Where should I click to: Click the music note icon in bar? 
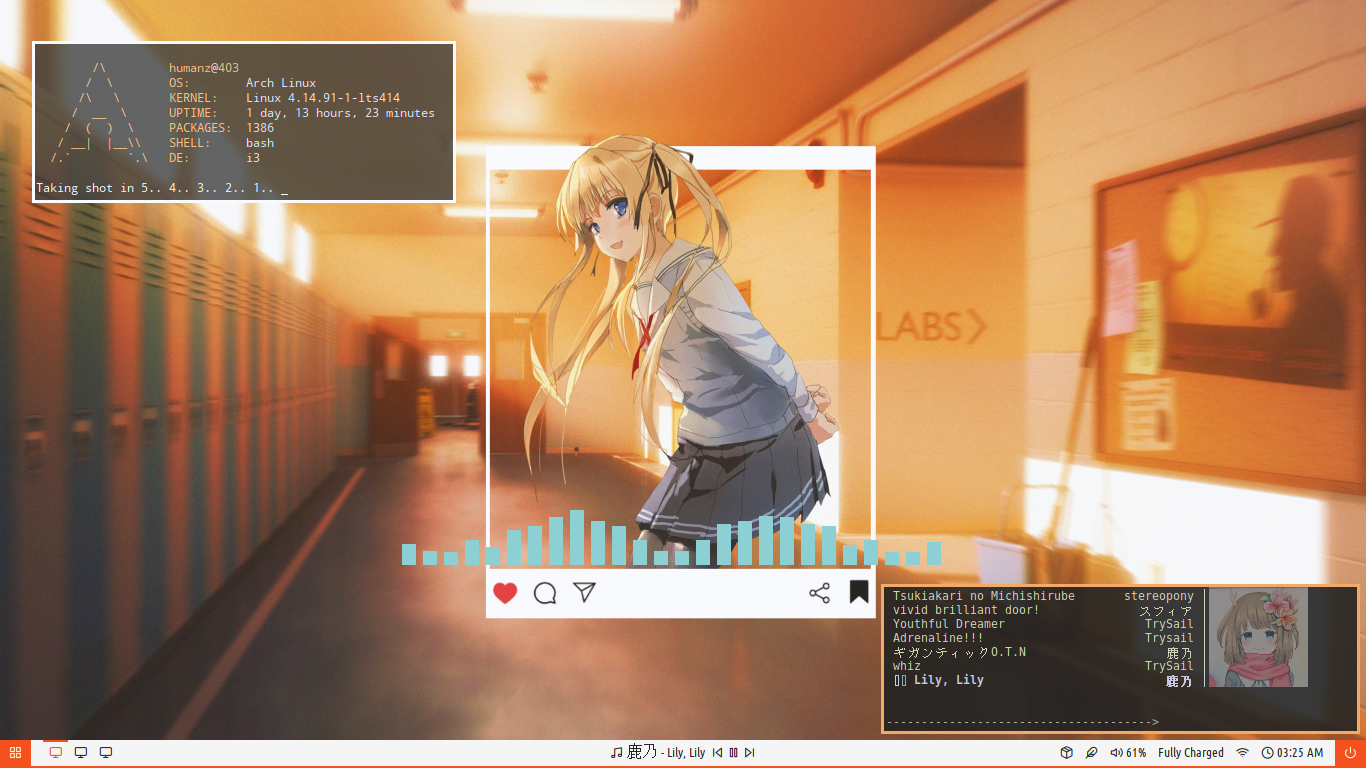[616, 753]
